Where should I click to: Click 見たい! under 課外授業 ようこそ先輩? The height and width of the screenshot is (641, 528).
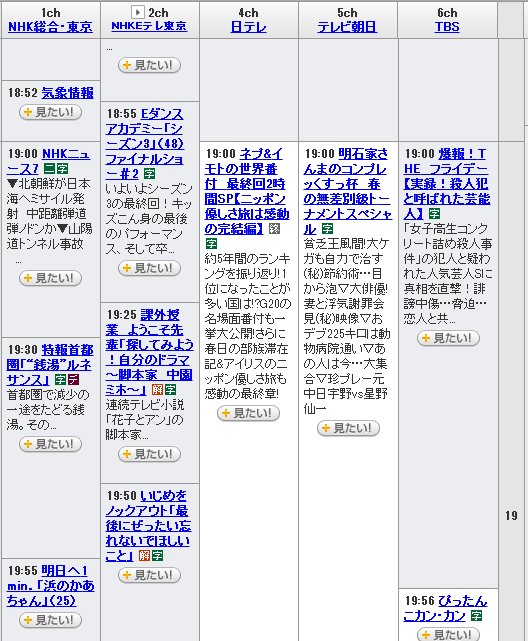click(x=149, y=454)
